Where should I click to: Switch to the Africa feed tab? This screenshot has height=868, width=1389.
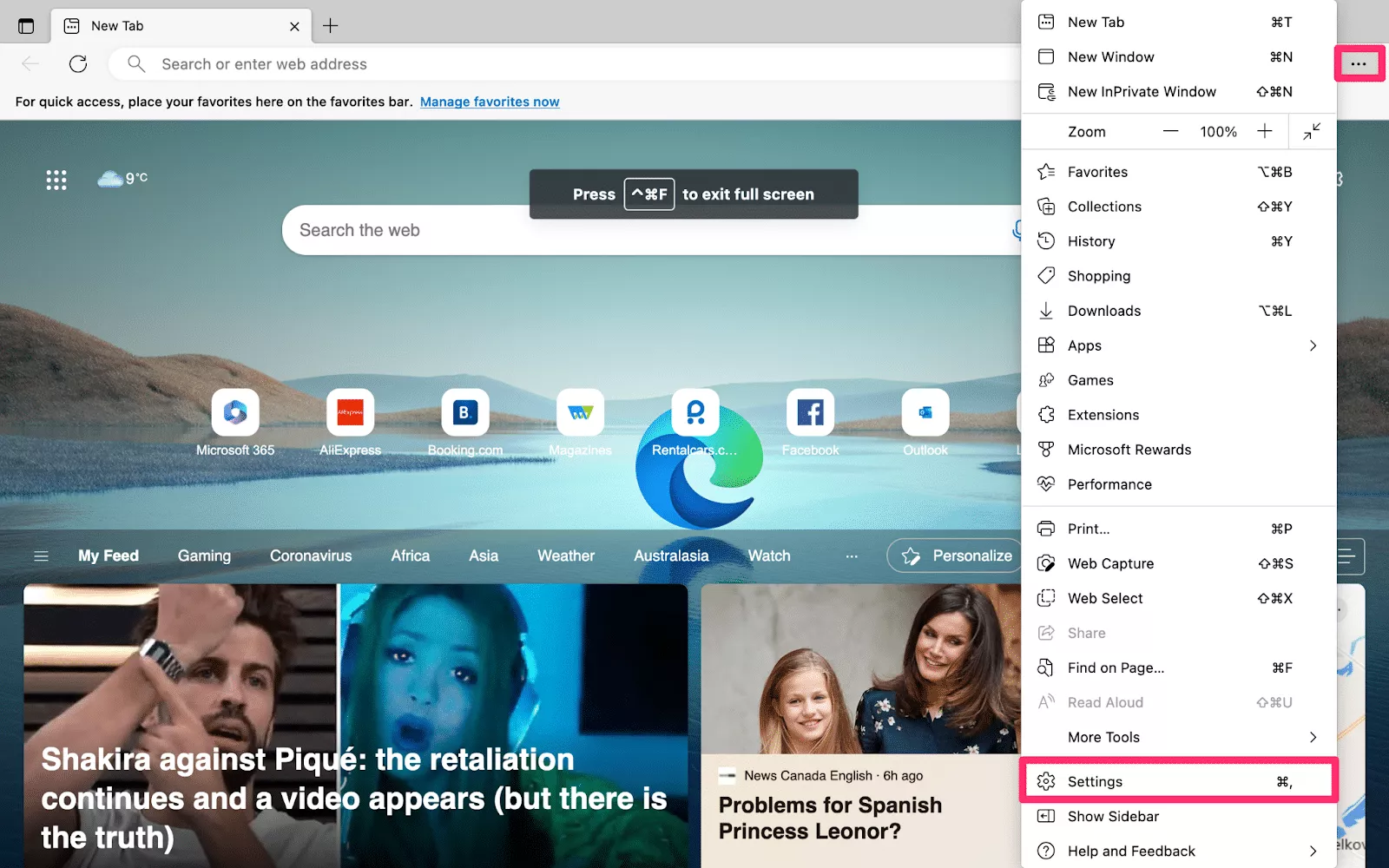click(x=410, y=556)
